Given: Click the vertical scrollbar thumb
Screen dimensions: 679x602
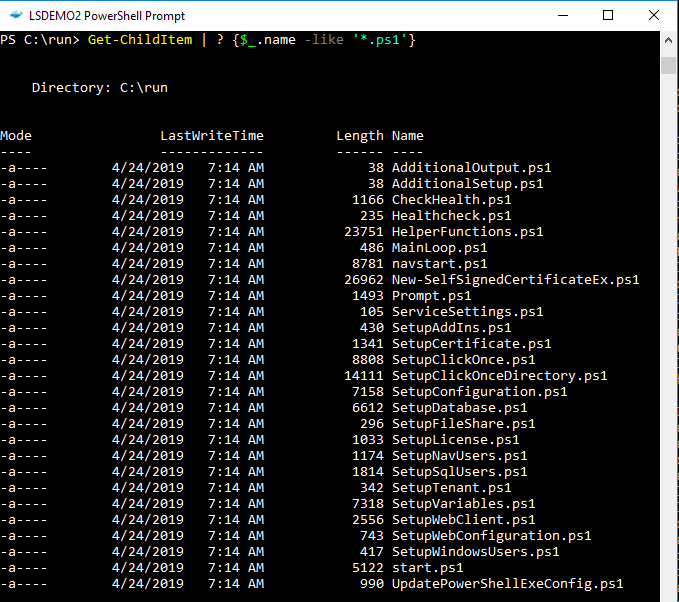Looking at the screenshot, I should (669, 65).
